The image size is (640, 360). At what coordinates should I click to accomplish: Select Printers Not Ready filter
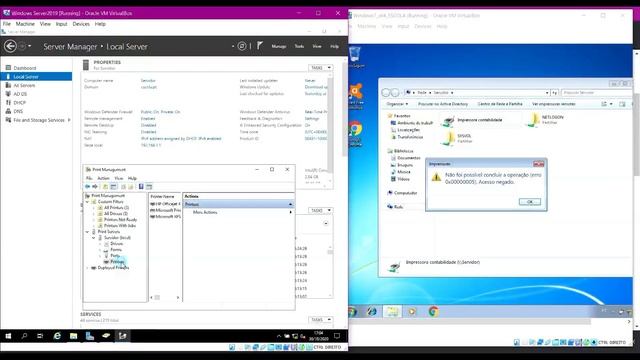pos(117,220)
